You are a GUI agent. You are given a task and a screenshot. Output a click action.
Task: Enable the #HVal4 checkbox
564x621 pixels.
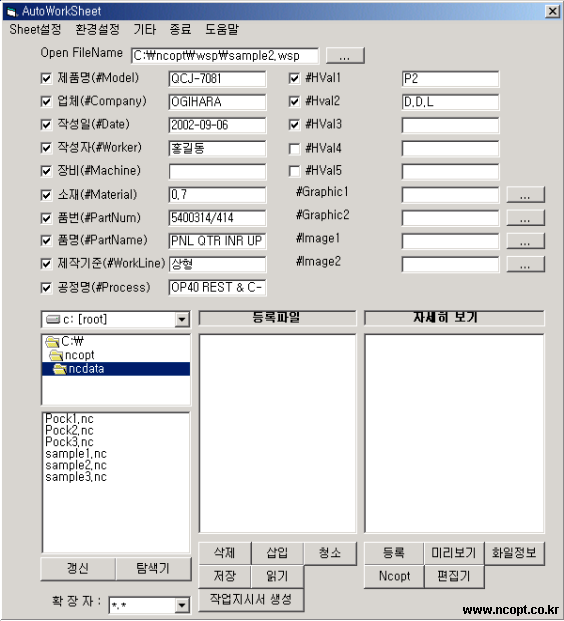(x=294, y=149)
